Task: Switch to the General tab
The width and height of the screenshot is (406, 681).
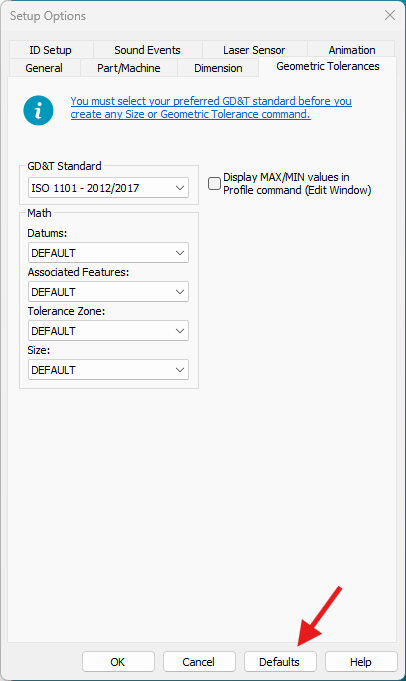Action: click(x=44, y=68)
